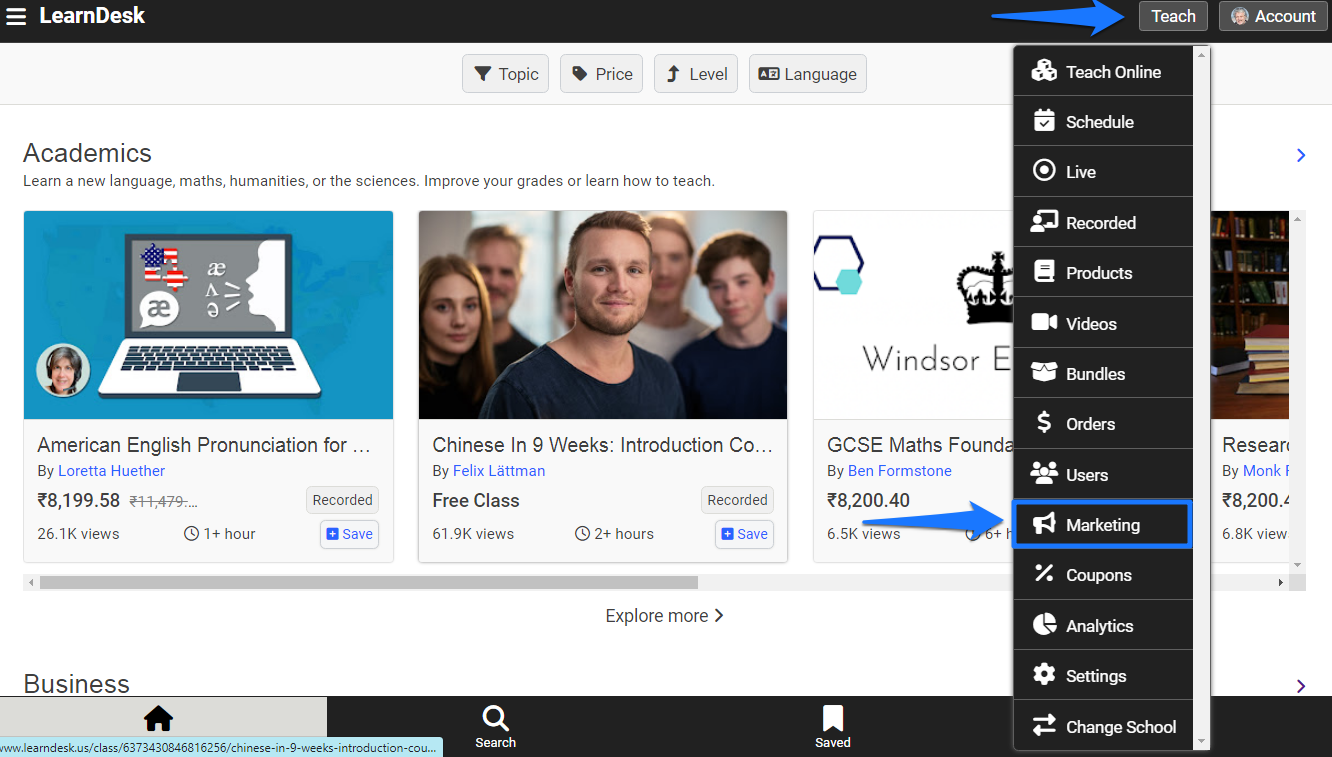Save the American English Pronunciation course
Viewport: 1332px width, 757px height.
(x=350, y=534)
